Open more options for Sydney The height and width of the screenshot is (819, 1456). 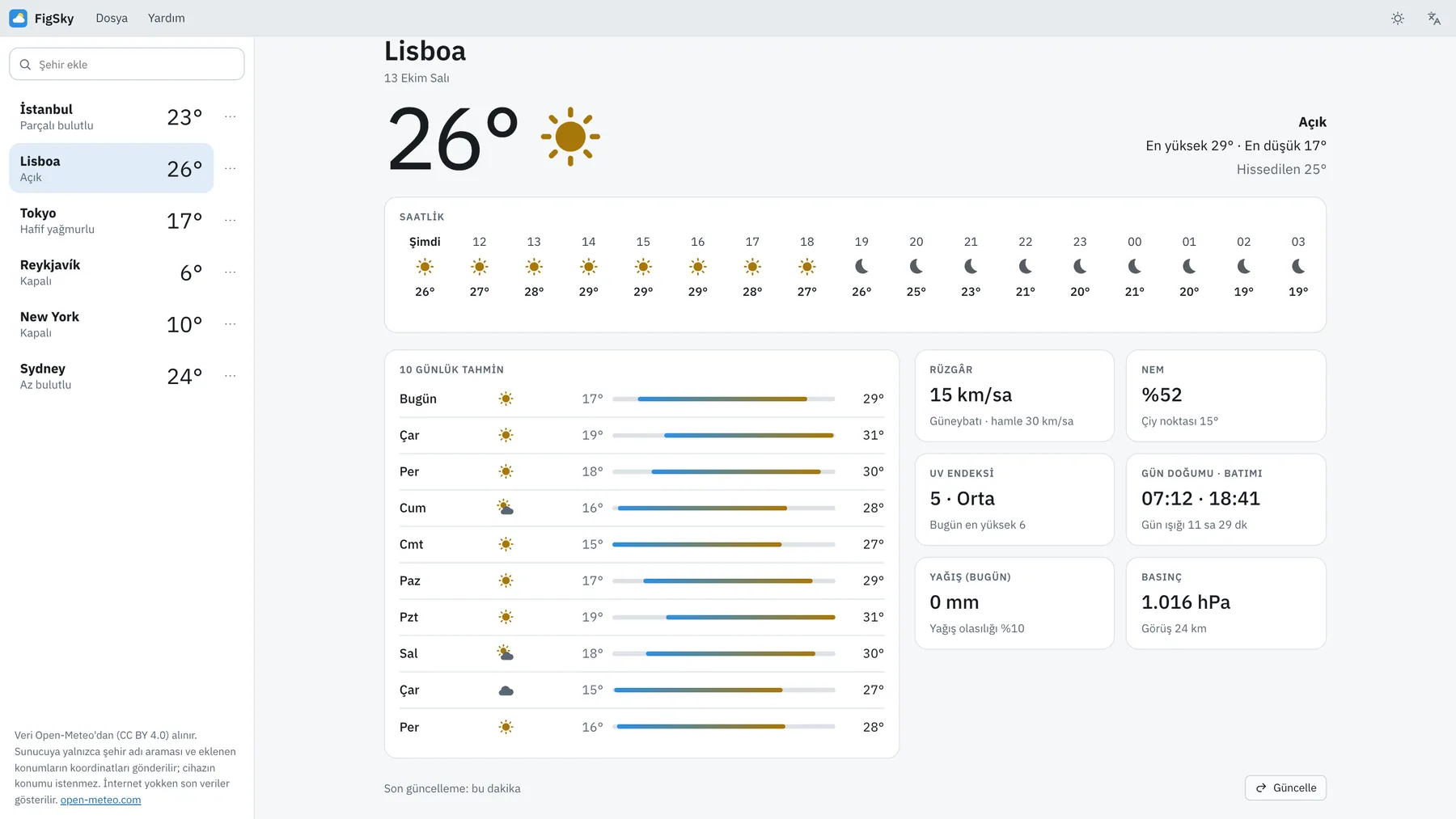(231, 375)
